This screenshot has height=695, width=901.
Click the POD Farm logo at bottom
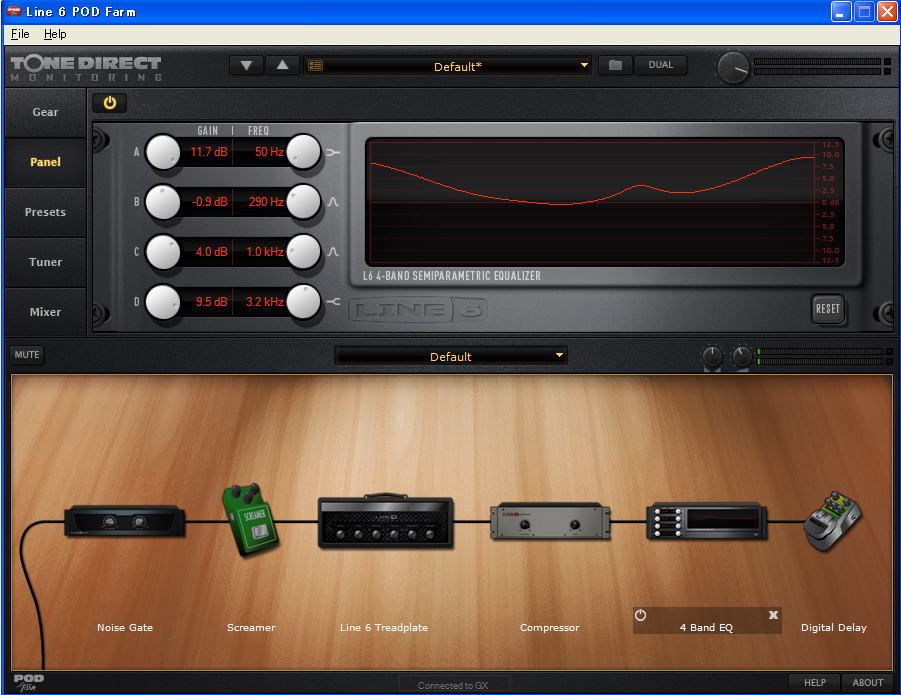(x=28, y=682)
